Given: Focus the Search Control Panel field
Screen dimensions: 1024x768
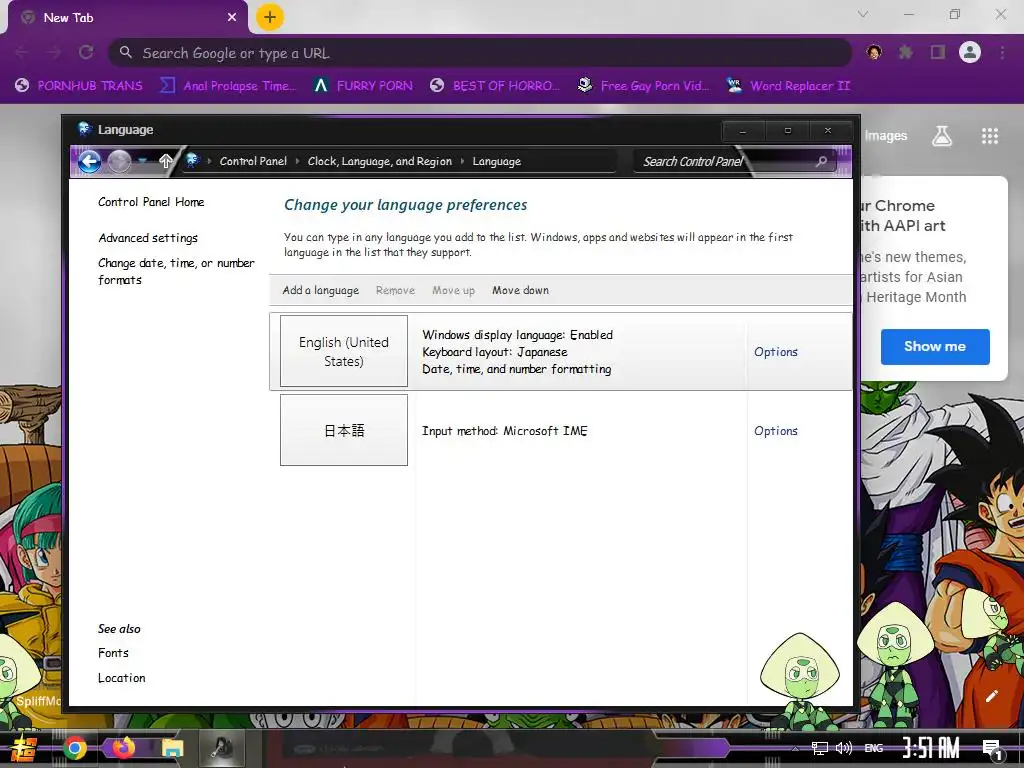Looking at the screenshot, I should tap(735, 161).
